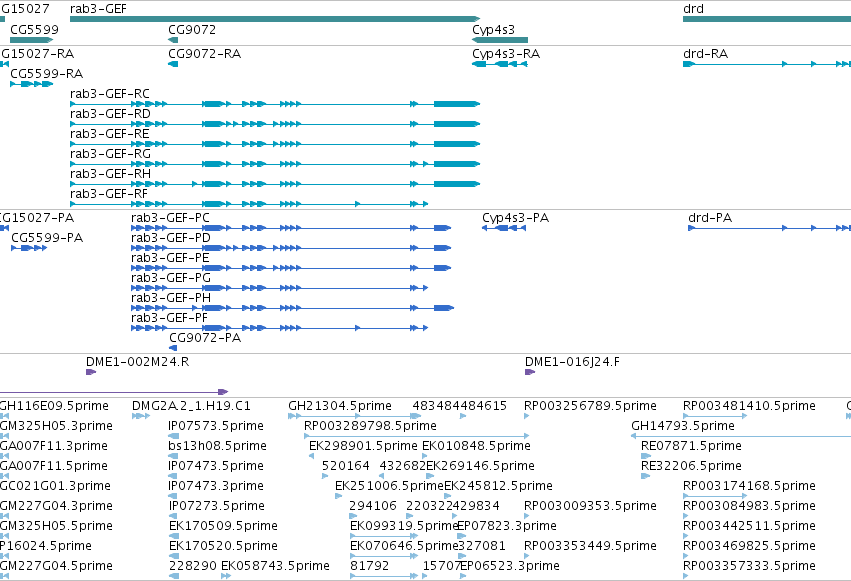Select transcript rab3-GEF-RH
Screen dimensions: 851x581
pyautogui.click(x=275, y=184)
